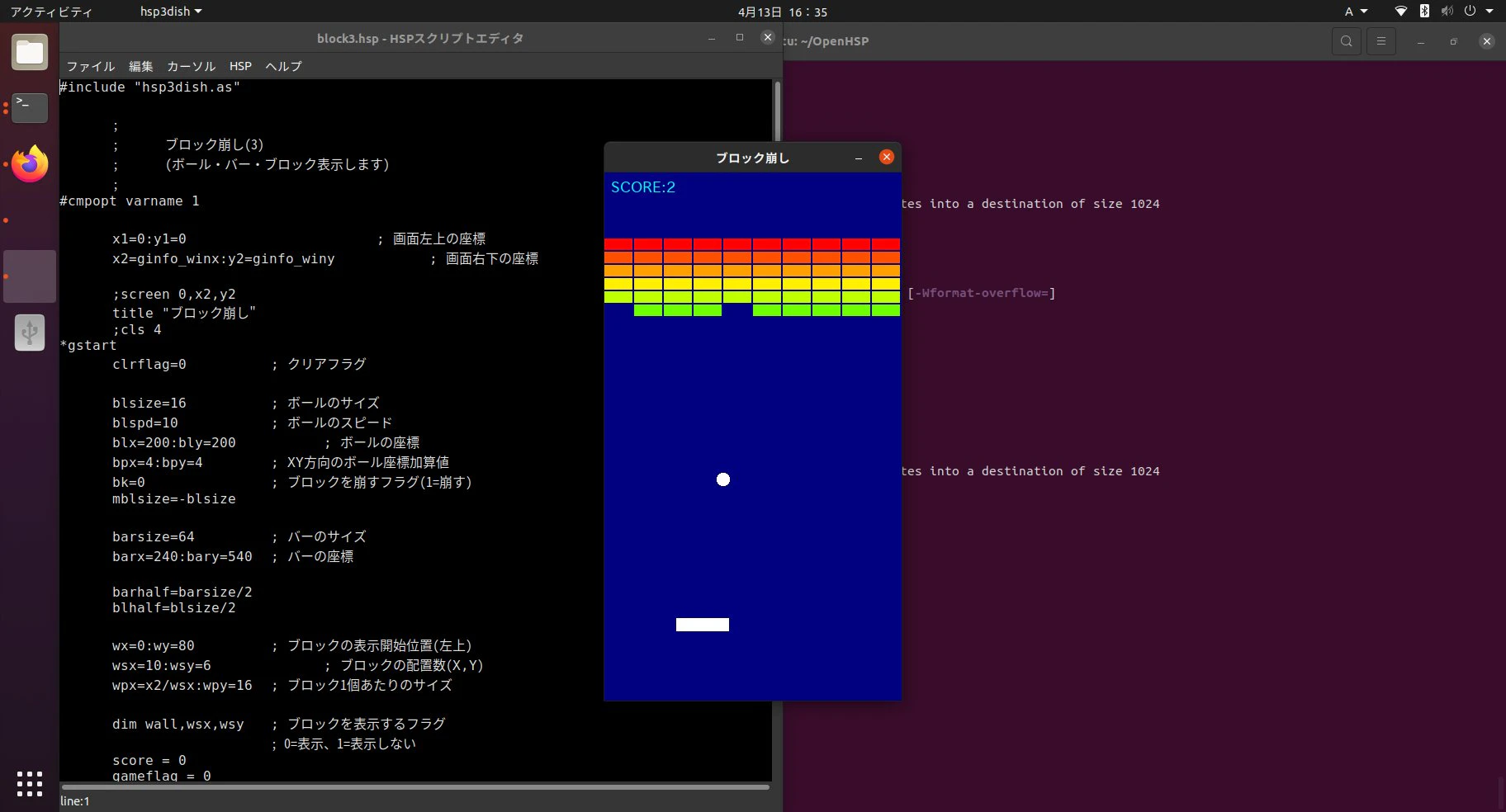
Task: Click "barsize=64" code line
Action: coord(154,537)
